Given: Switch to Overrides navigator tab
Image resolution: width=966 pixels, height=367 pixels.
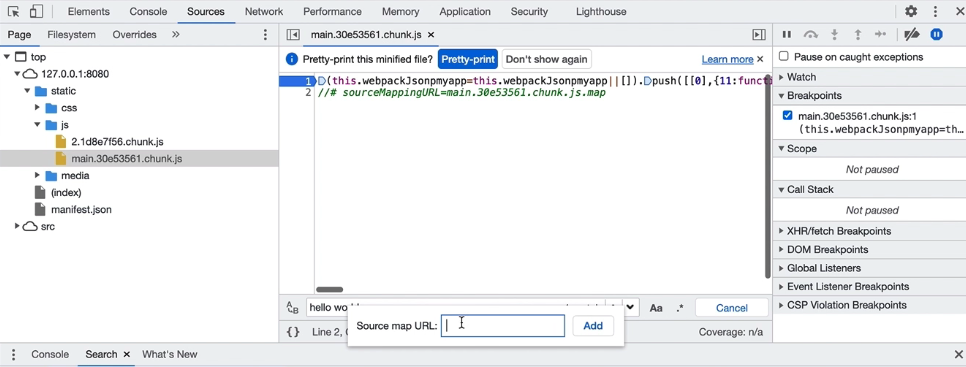Looking at the screenshot, I should pyautogui.click(x=134, y=35).
